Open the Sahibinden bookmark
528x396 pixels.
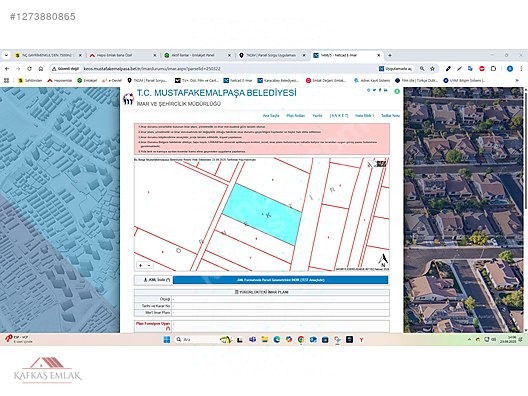(30, 80)
